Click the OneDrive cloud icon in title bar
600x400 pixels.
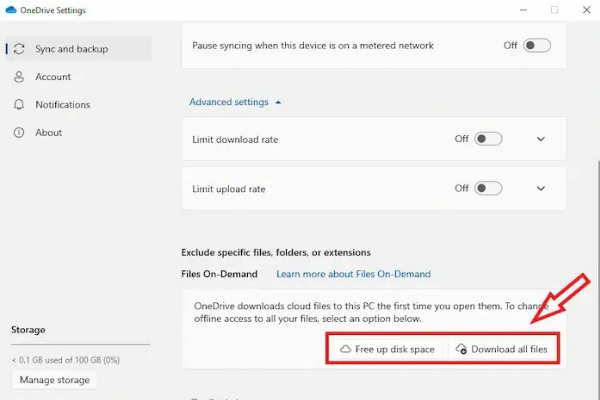coord(11,10)
